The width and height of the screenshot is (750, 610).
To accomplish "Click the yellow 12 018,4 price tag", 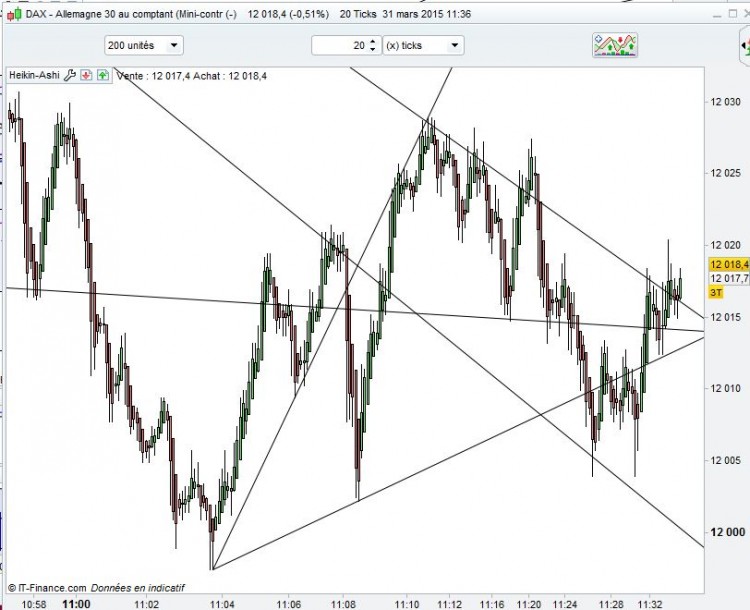I will (729, 264).
